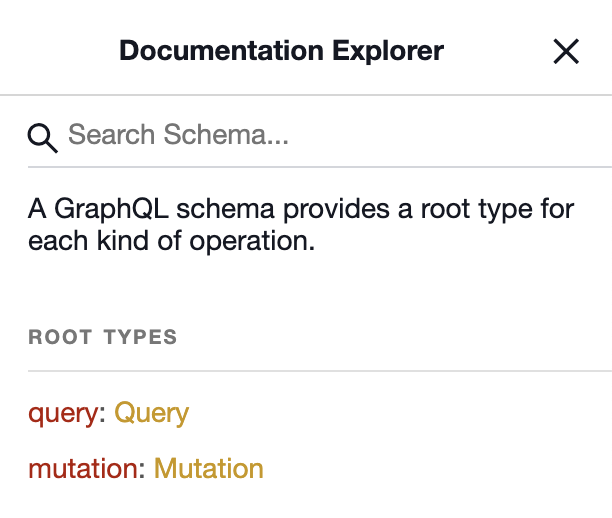The image size is (612, 518).
Task: Click the ROOT TYPES section heading
Action: point(103,337)
